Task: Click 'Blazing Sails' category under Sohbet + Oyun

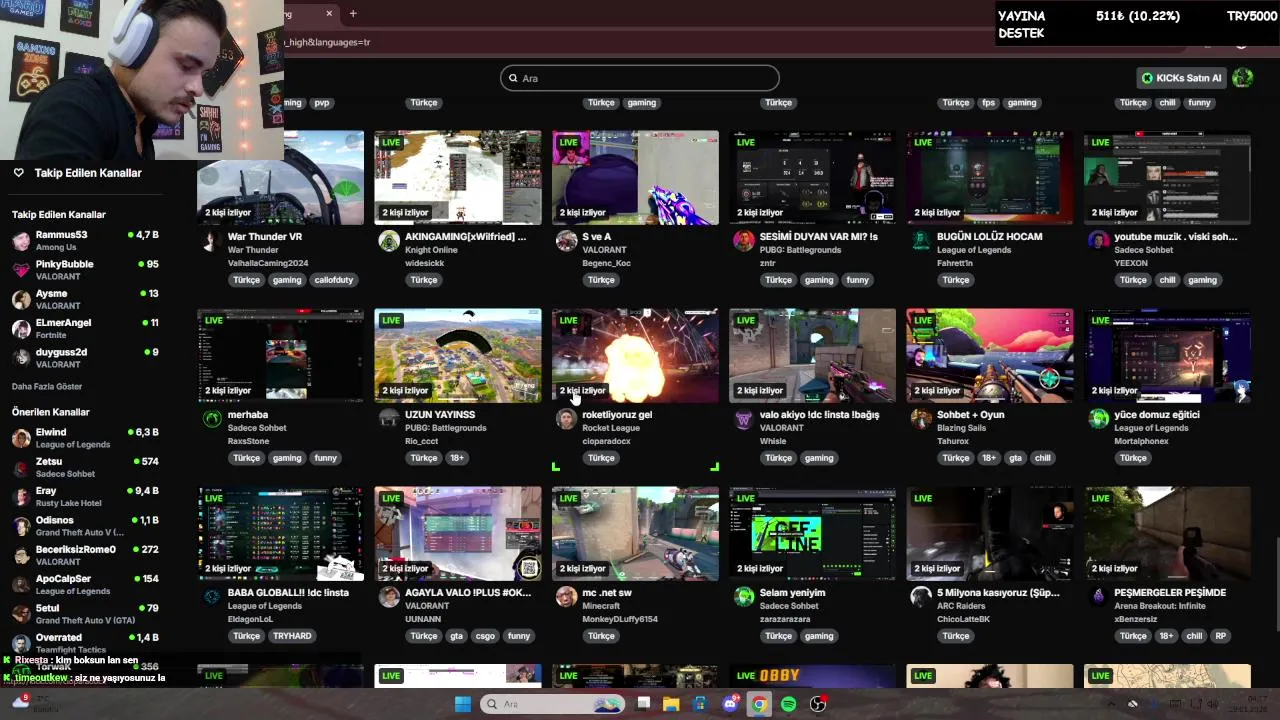Action: point(961,428)
